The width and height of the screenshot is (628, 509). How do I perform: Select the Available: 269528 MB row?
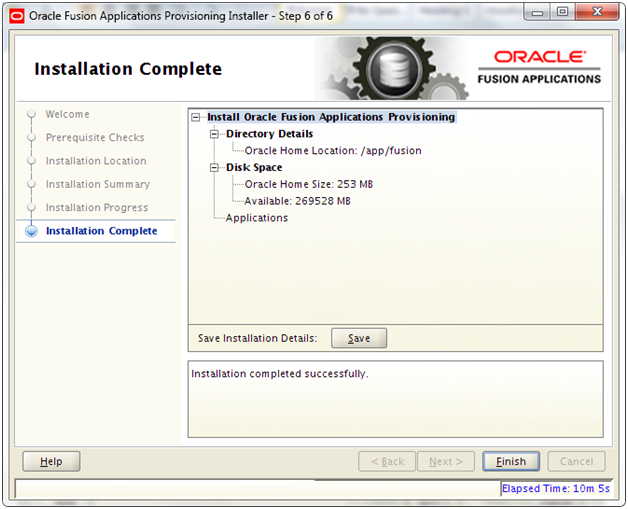(x=297, y=201)
